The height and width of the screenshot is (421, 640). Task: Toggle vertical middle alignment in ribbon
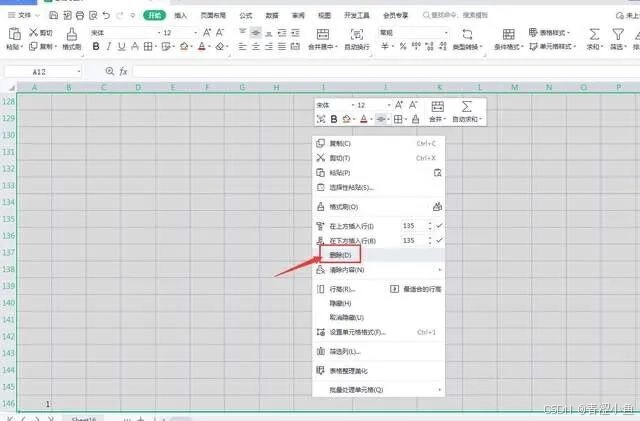(256, 32)
